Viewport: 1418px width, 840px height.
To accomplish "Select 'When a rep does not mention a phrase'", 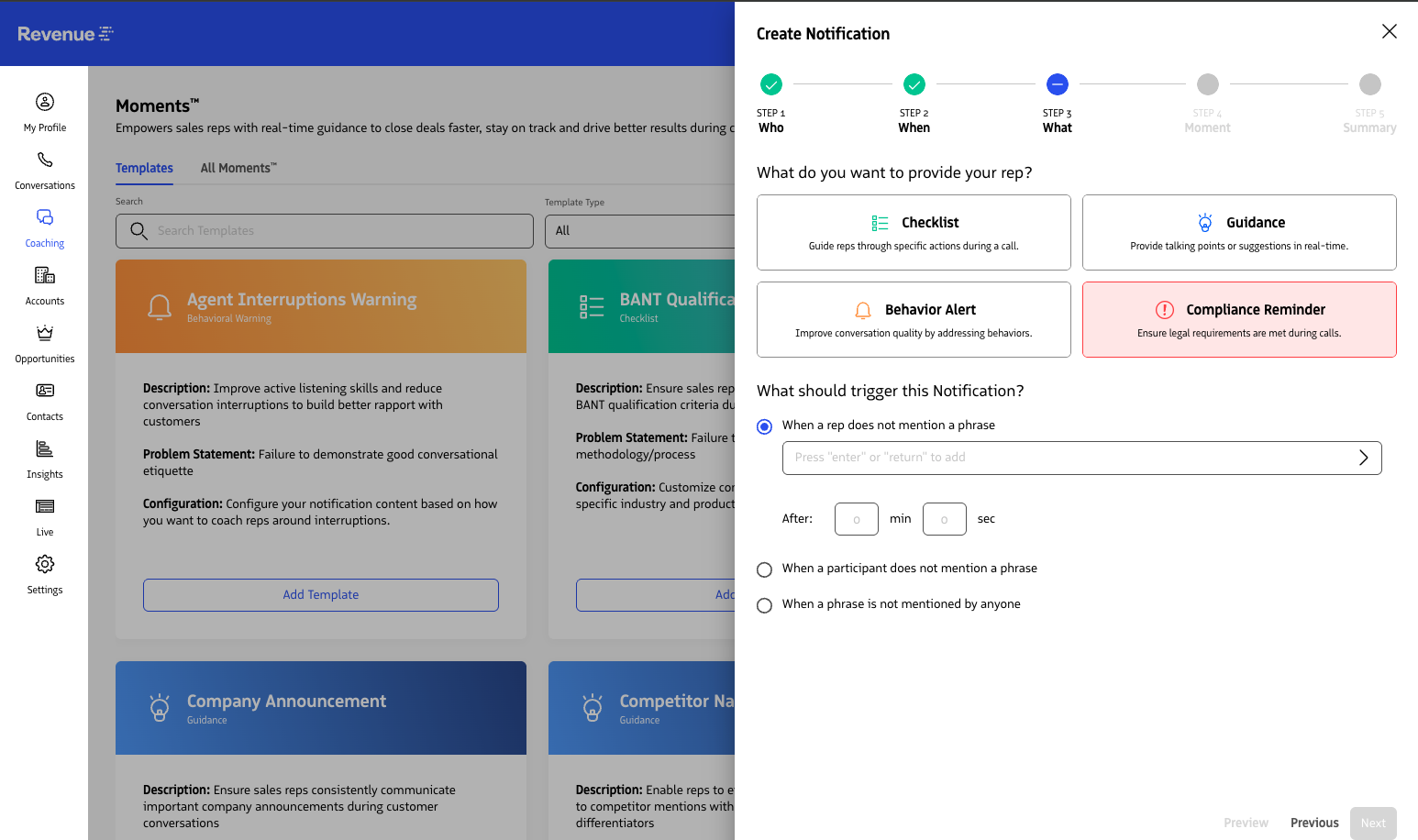I will coord(764,426).
